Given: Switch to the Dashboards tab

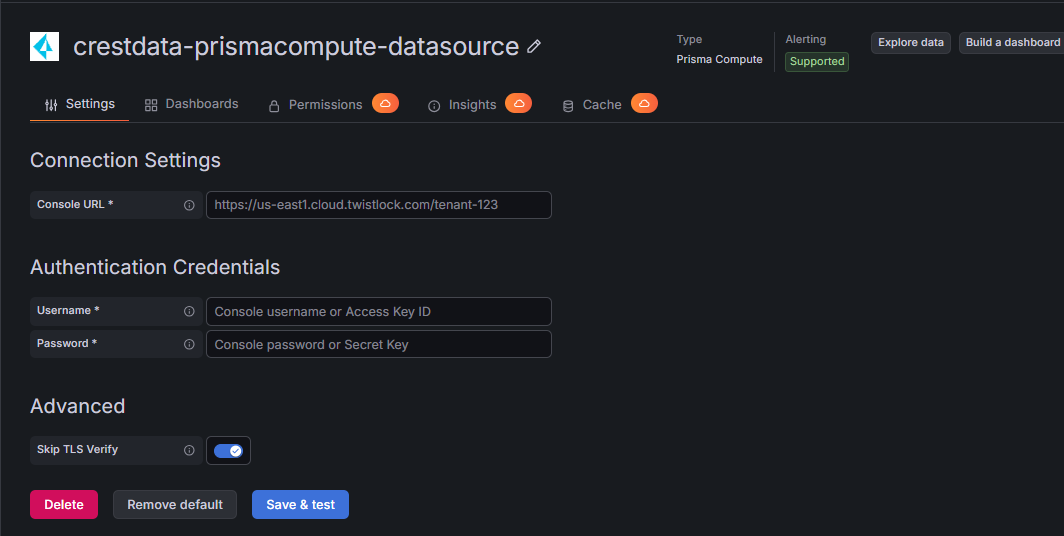Looking at the screenshot, I should (191, 104).
